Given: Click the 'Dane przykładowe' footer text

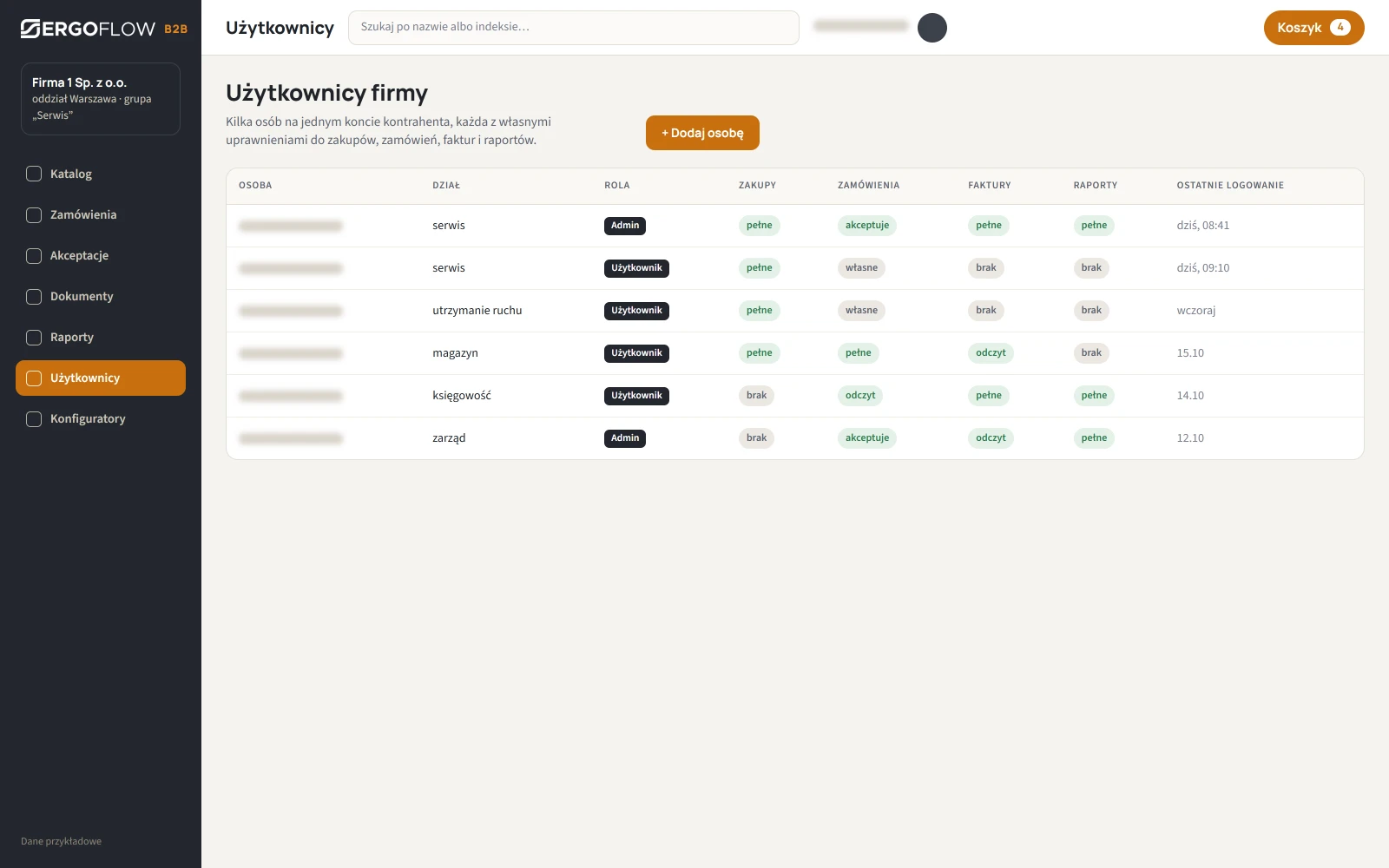Looking at the screenshot, I should pyautogui.click(x=61, y=841).
